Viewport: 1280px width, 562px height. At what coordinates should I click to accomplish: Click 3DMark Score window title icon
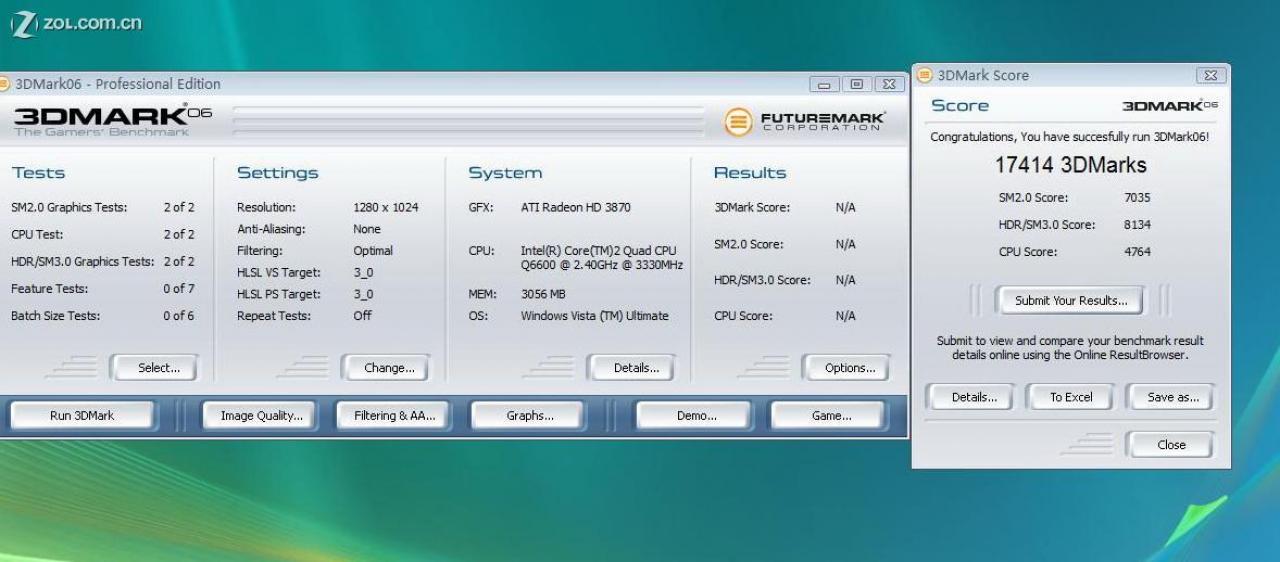pos(925,76)
